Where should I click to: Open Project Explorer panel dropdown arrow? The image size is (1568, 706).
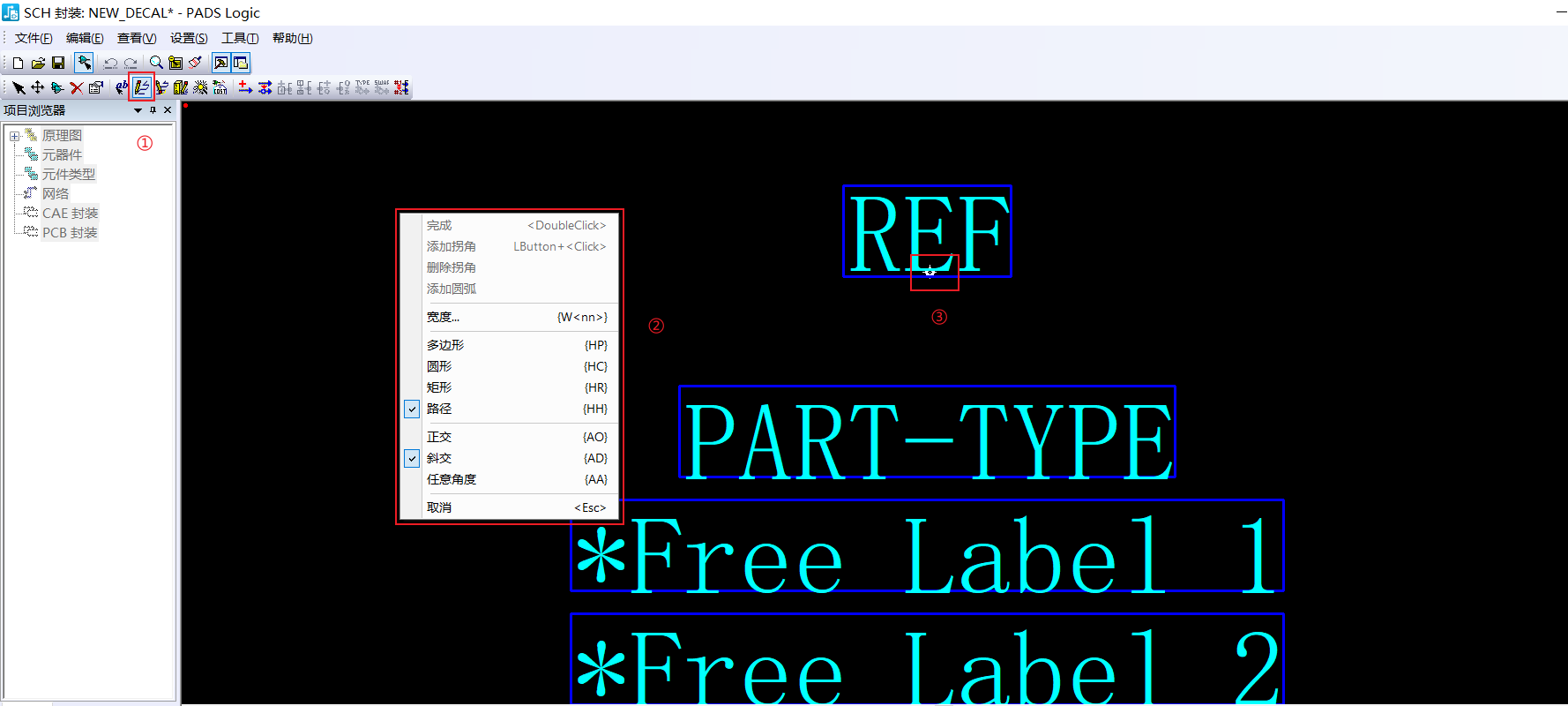[x=138, y=110]
